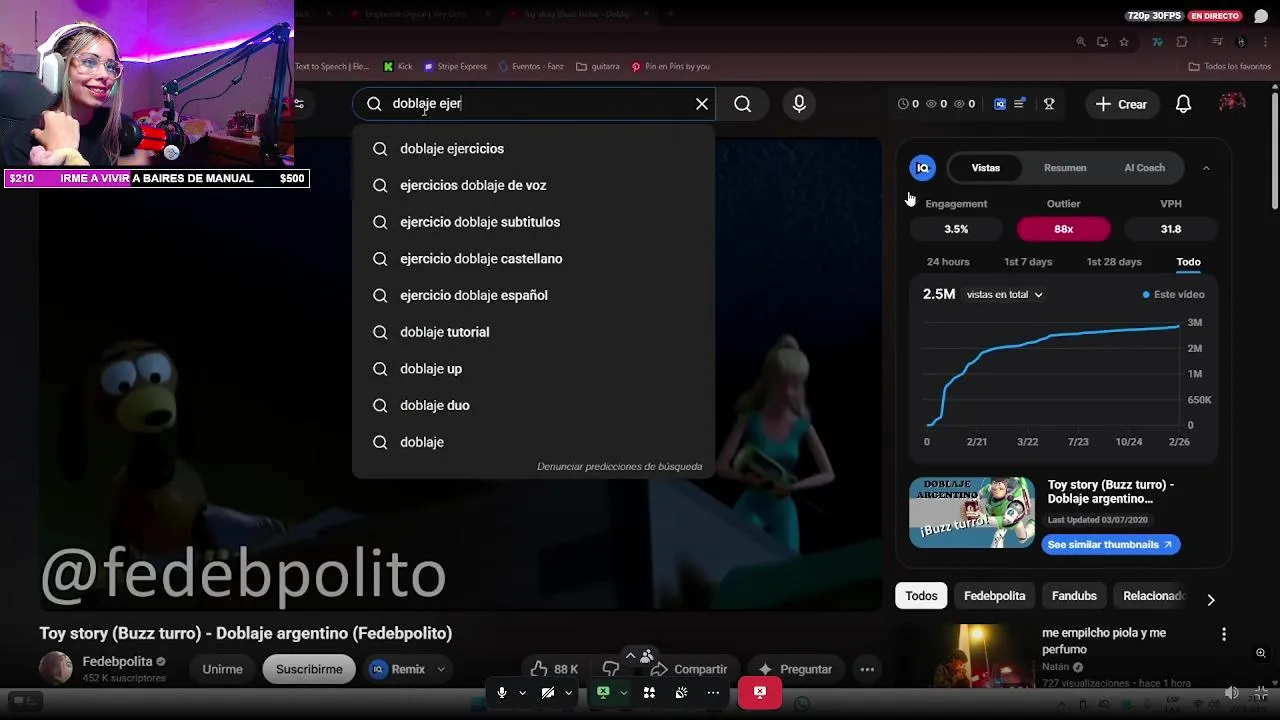This screenshot has height=720, width=1280.
Task: Open the notifications bell
Action: click(1183, 104)
